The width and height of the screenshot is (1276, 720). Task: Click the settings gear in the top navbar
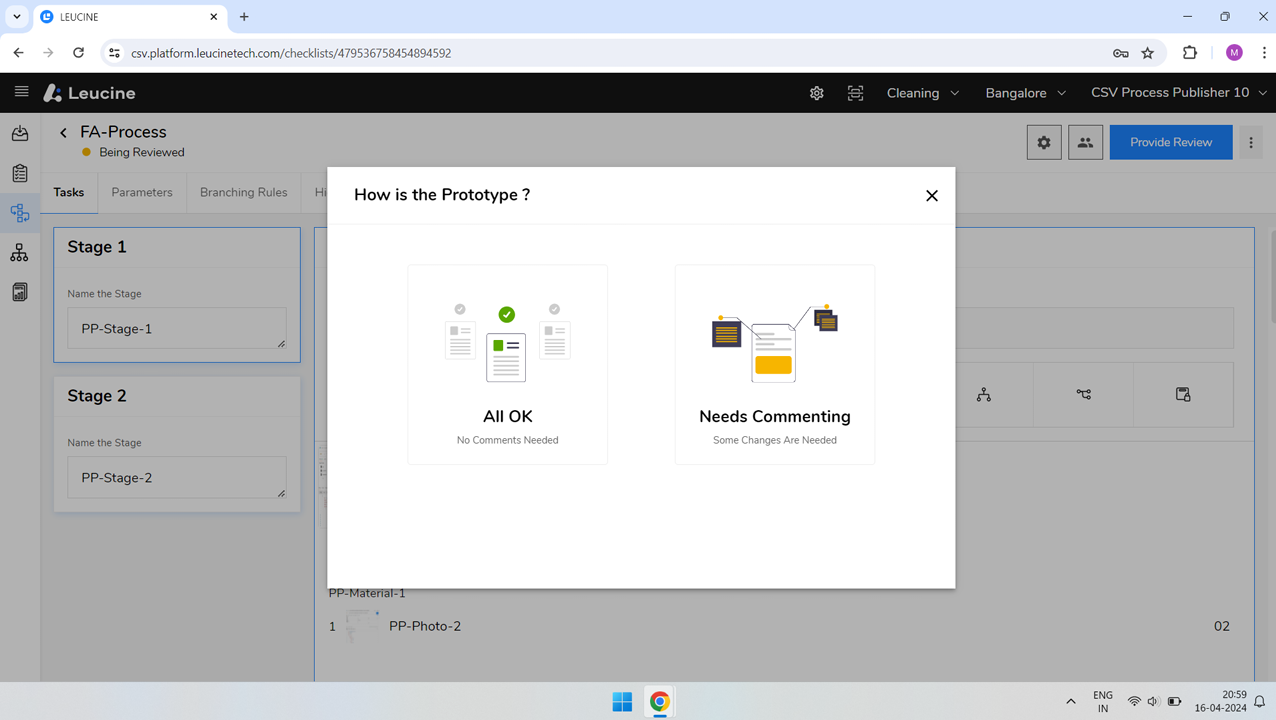pyautogui.click(x=816, y=92)
